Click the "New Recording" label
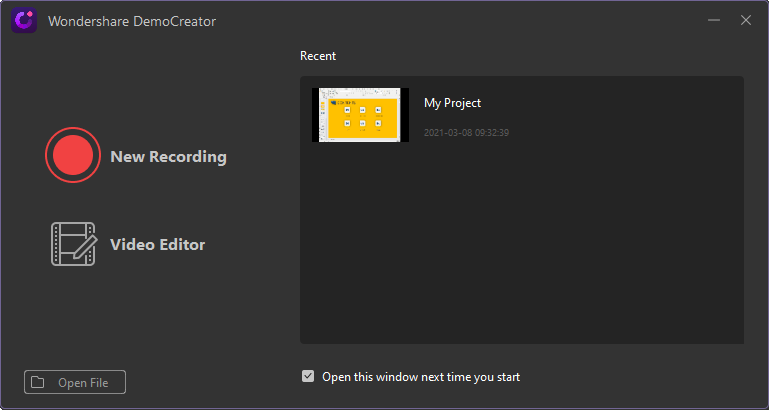 click(168, 156)
